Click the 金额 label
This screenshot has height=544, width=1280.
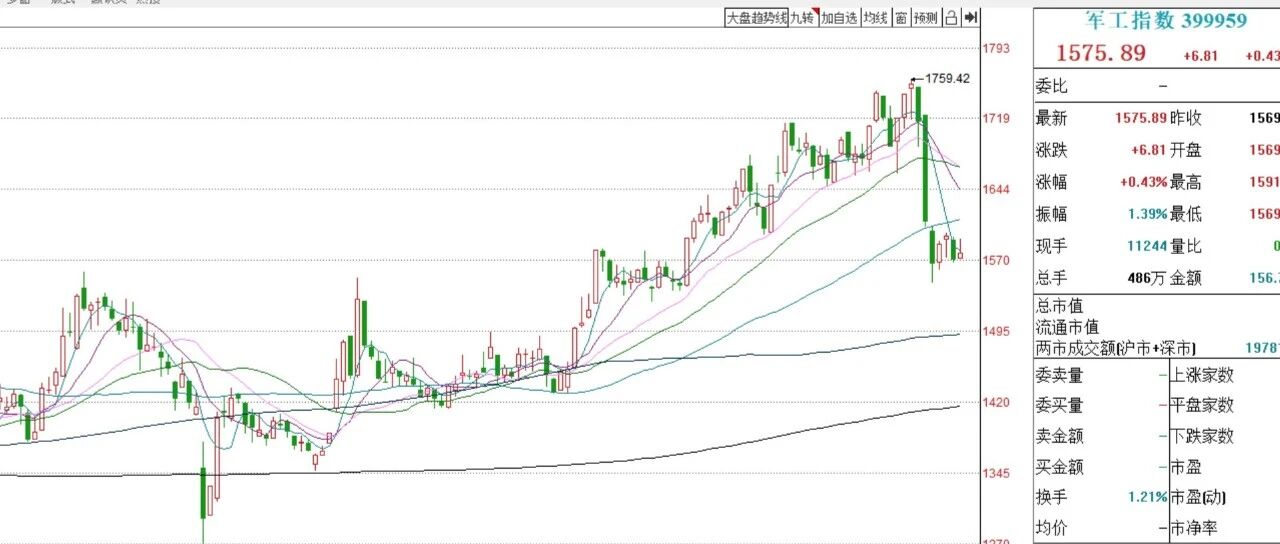(x=1186, y=279)
